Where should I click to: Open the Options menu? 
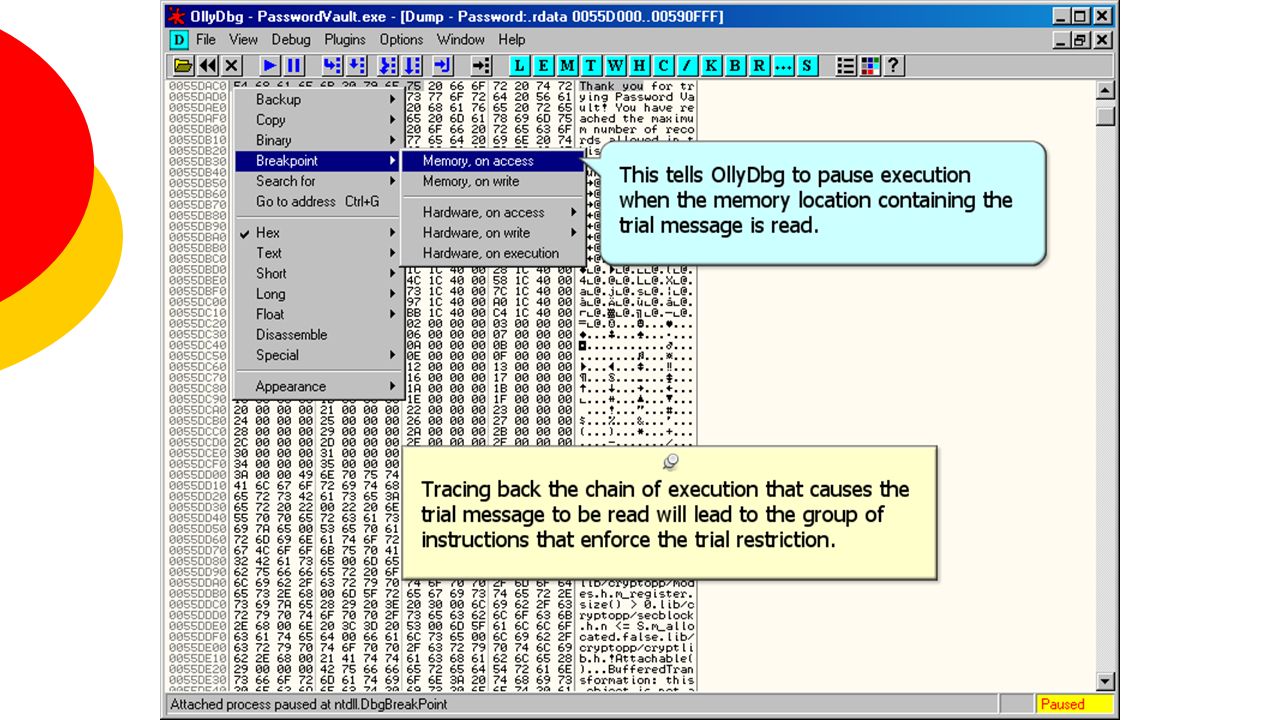point(401,40)
